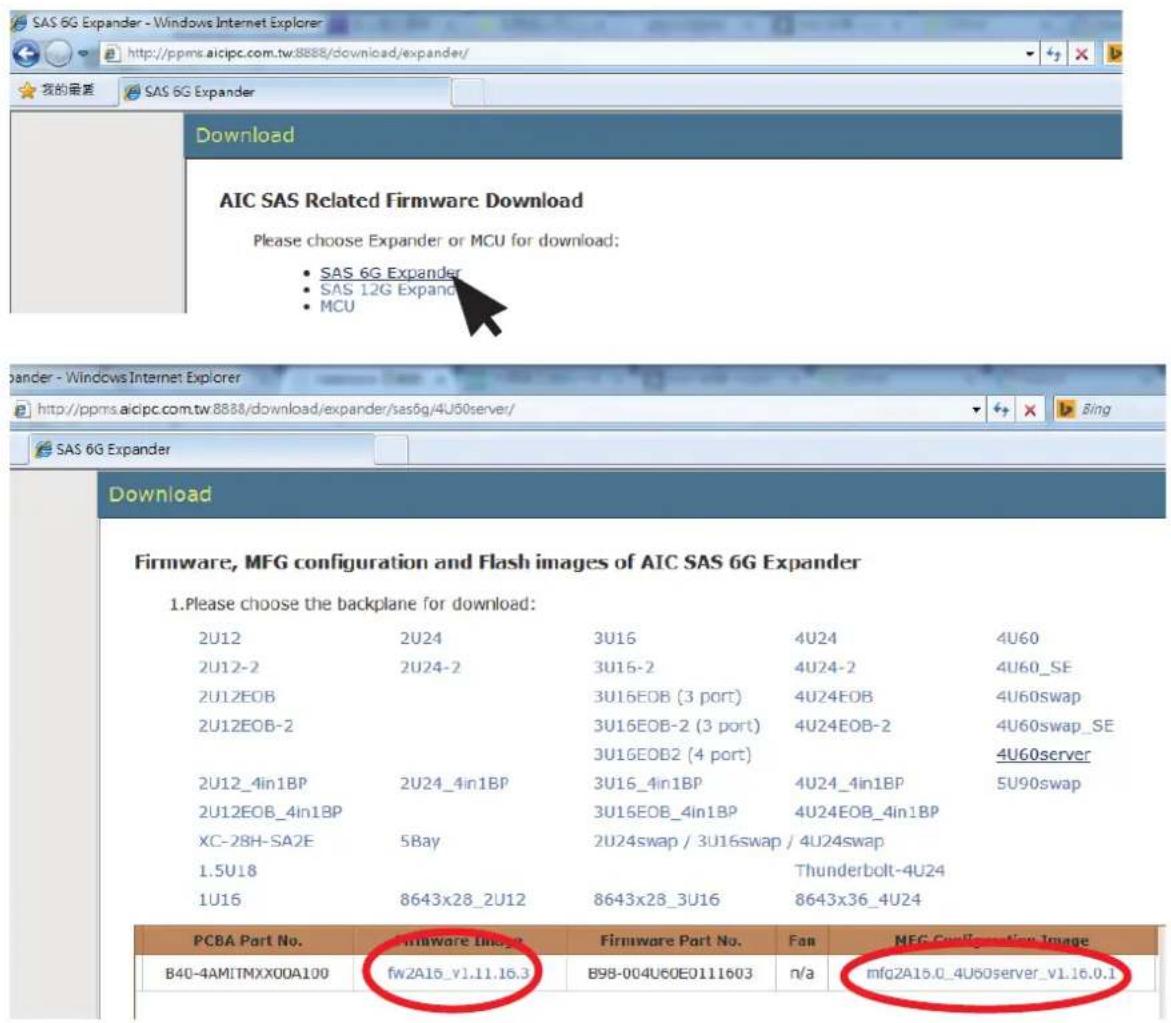Open the 1U16 backplane link

[220, 900]
